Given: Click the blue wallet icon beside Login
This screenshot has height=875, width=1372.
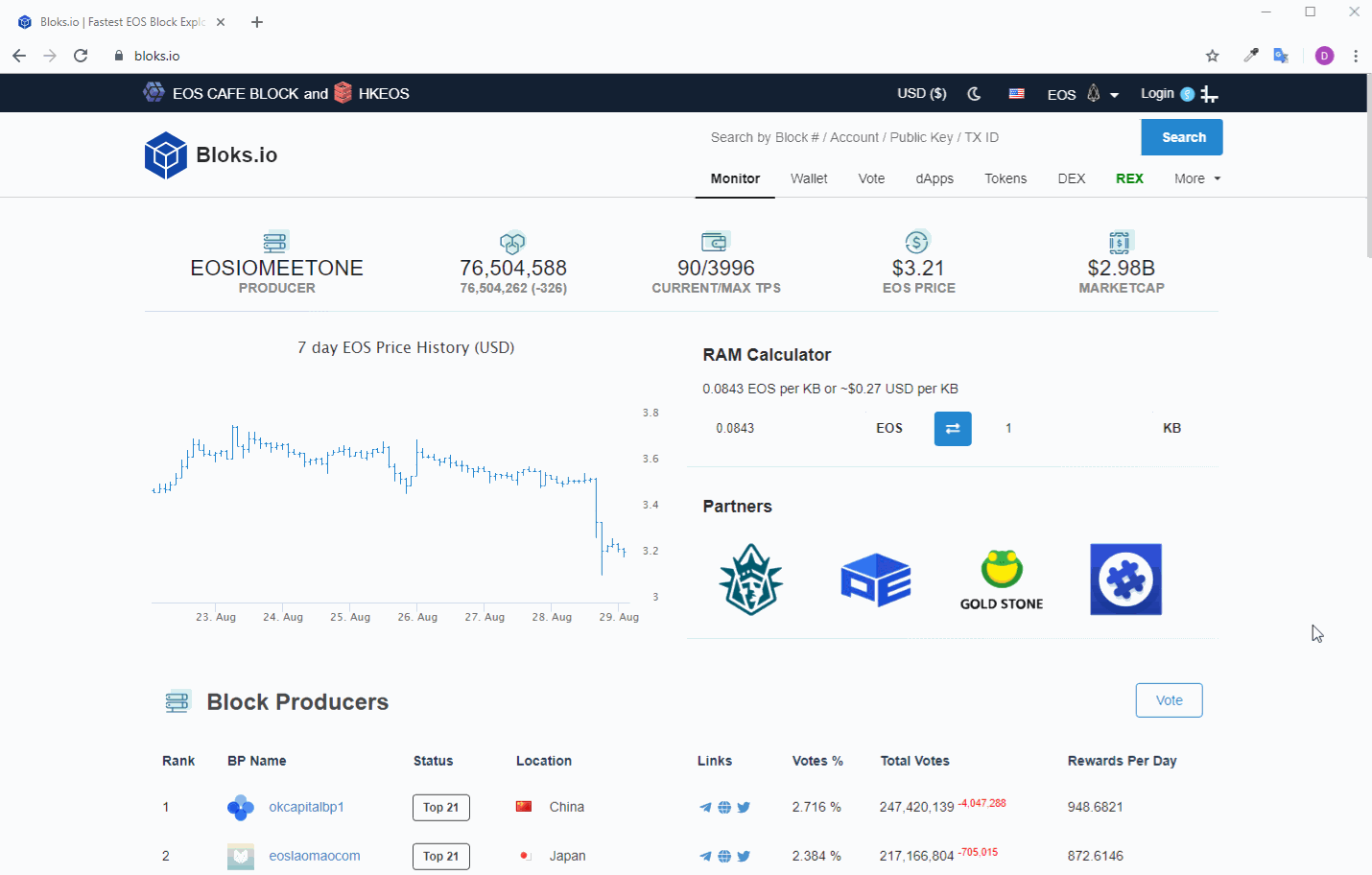Looking at the screenshot, I should (1188, 94).
